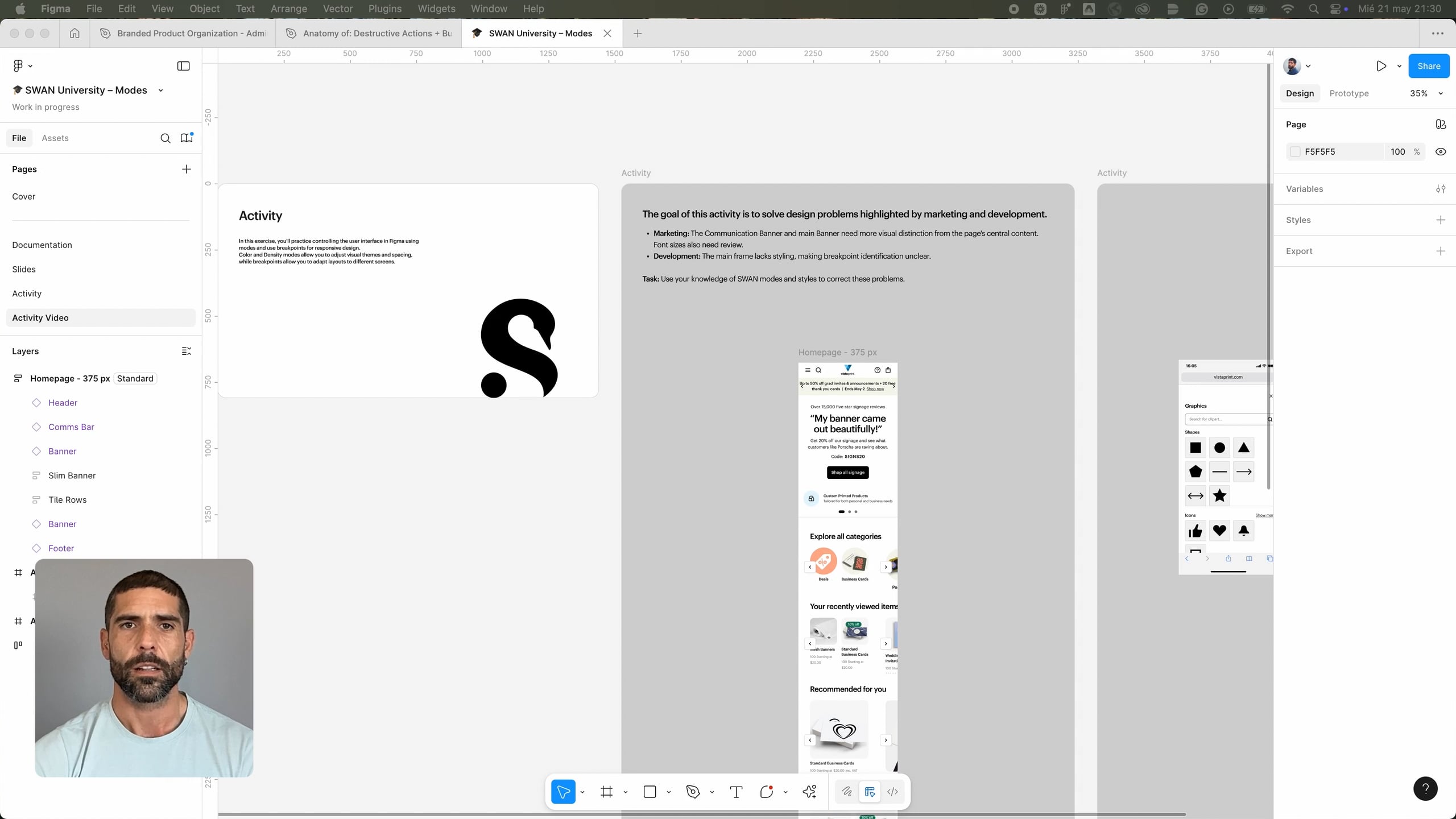Select the Comms Bar layer

71,427
